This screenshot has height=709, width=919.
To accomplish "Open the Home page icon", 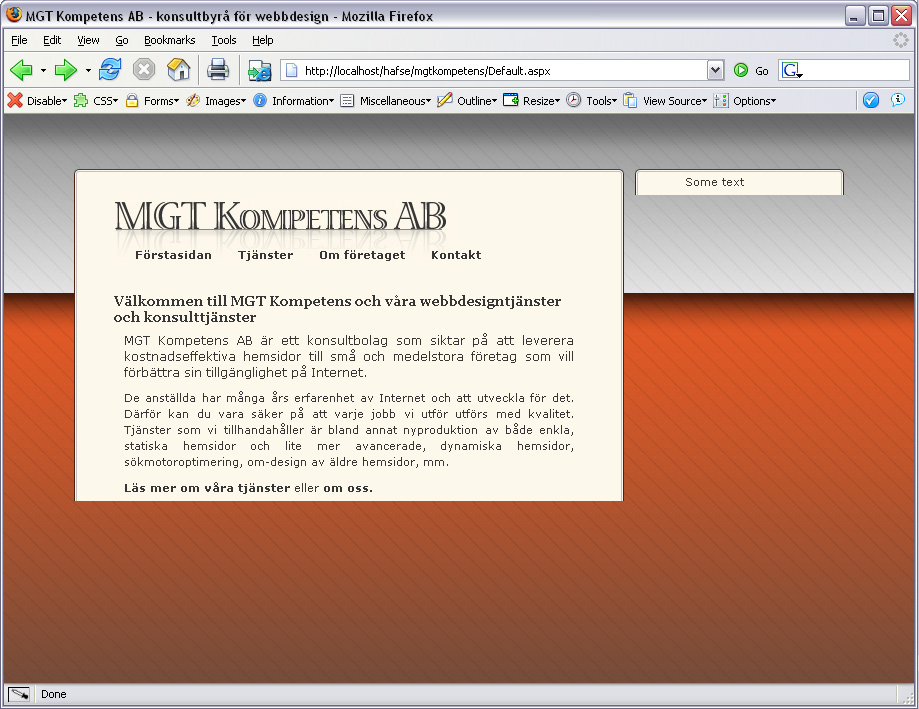I will (178, 70).
